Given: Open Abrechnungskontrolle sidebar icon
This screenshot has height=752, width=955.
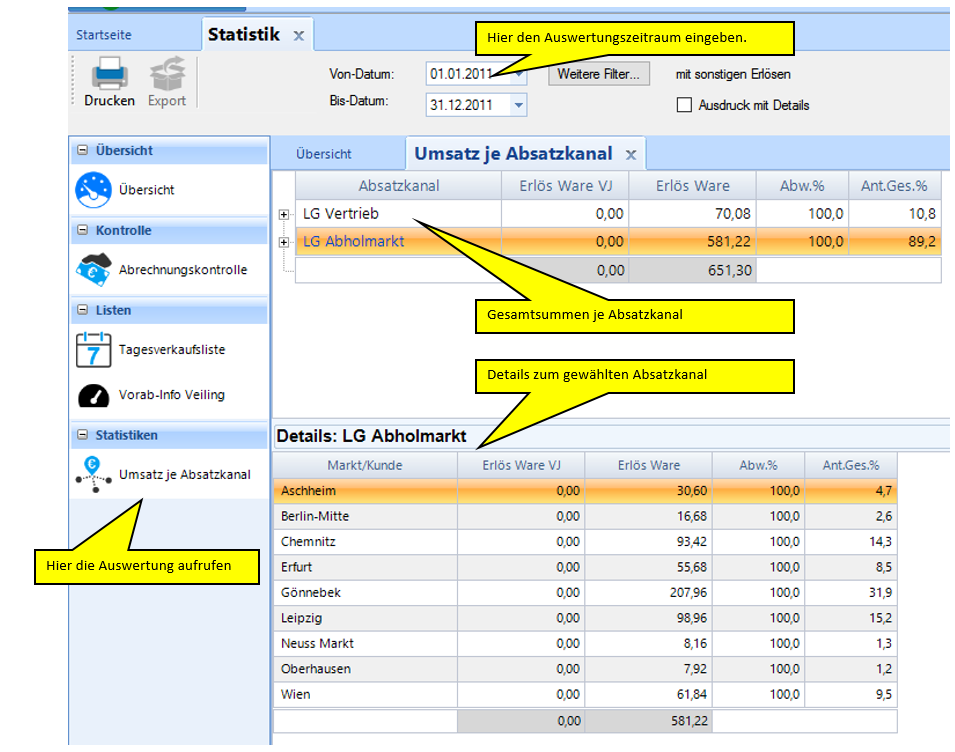Looking at the screenshot, I should click(94, 270).
